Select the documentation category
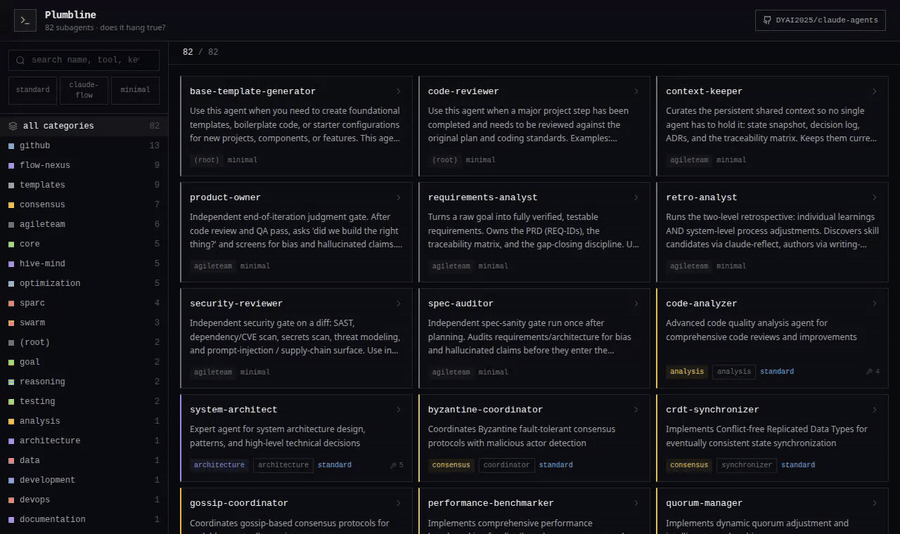Image resolution: width=900 pixels, height=534 pixels. coord(84,520)
